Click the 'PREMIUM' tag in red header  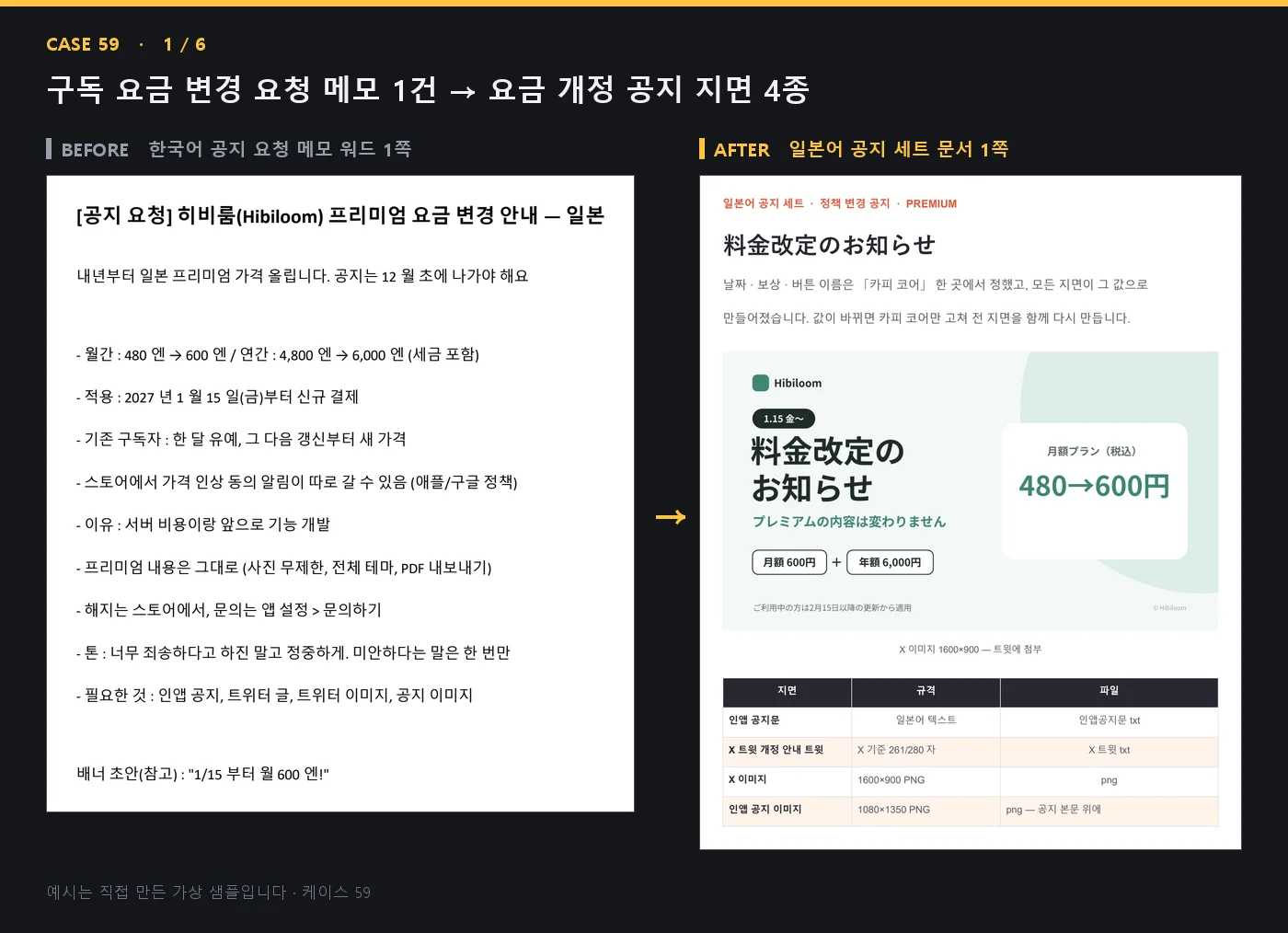pyautogui.click(x=931, y=204)
